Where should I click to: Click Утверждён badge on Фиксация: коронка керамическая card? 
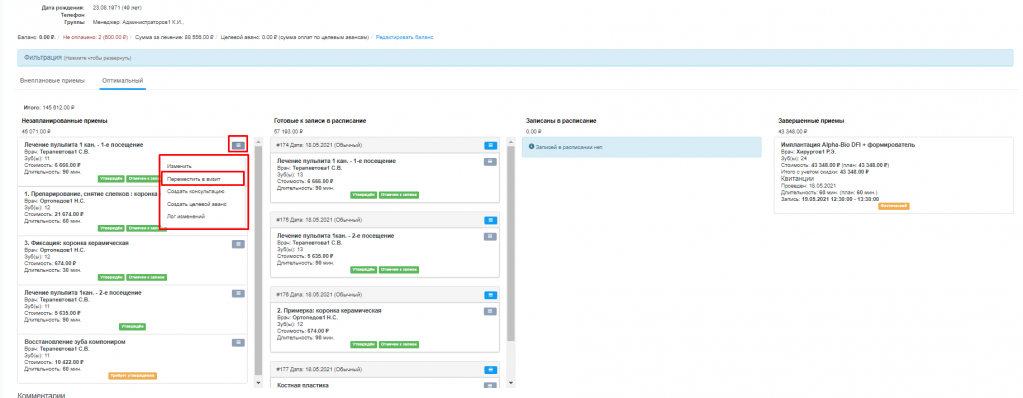pos(111,277)
